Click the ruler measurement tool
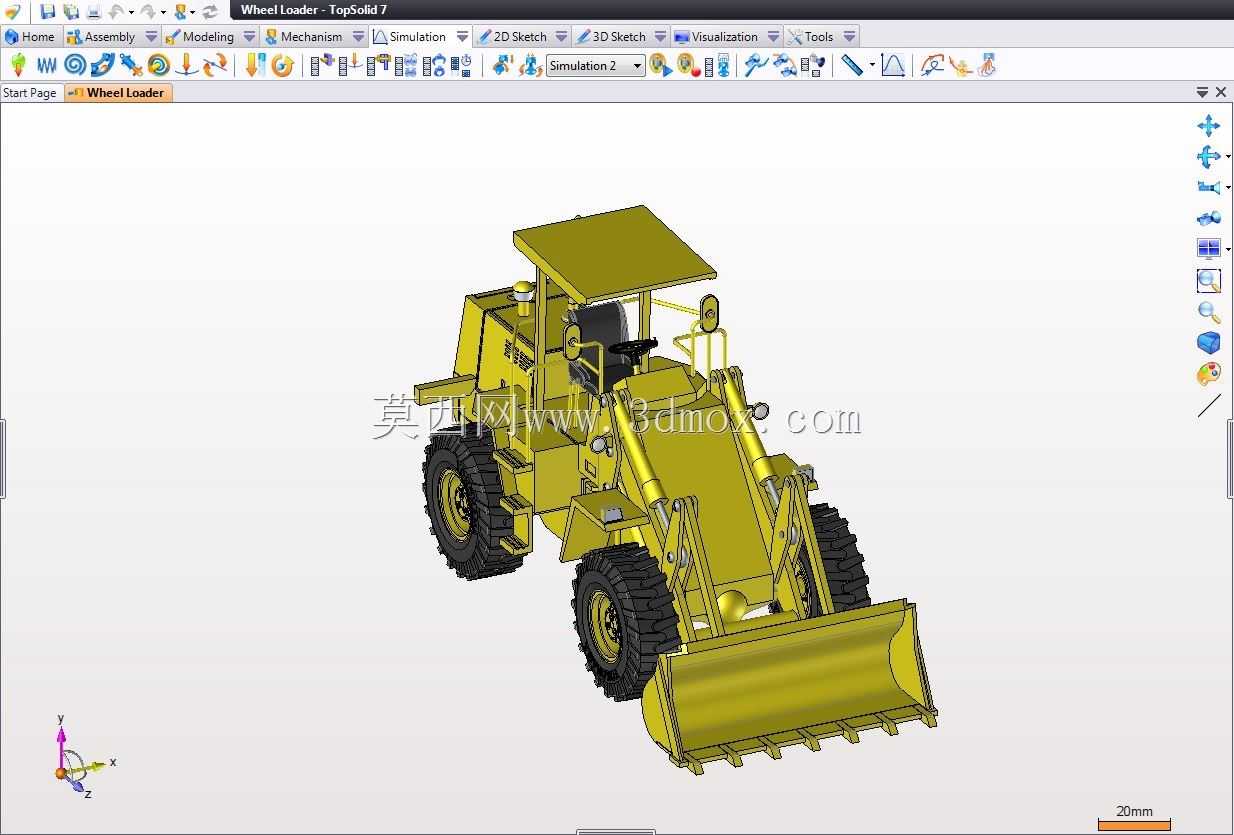1234x835 pixels. point(852,66)
